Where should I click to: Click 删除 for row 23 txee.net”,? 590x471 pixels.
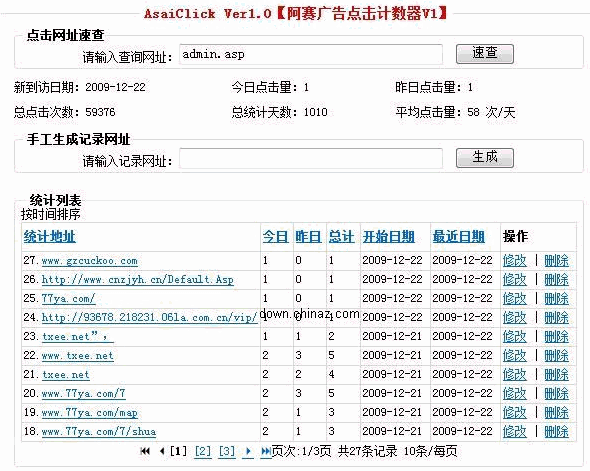pos(557,336)
